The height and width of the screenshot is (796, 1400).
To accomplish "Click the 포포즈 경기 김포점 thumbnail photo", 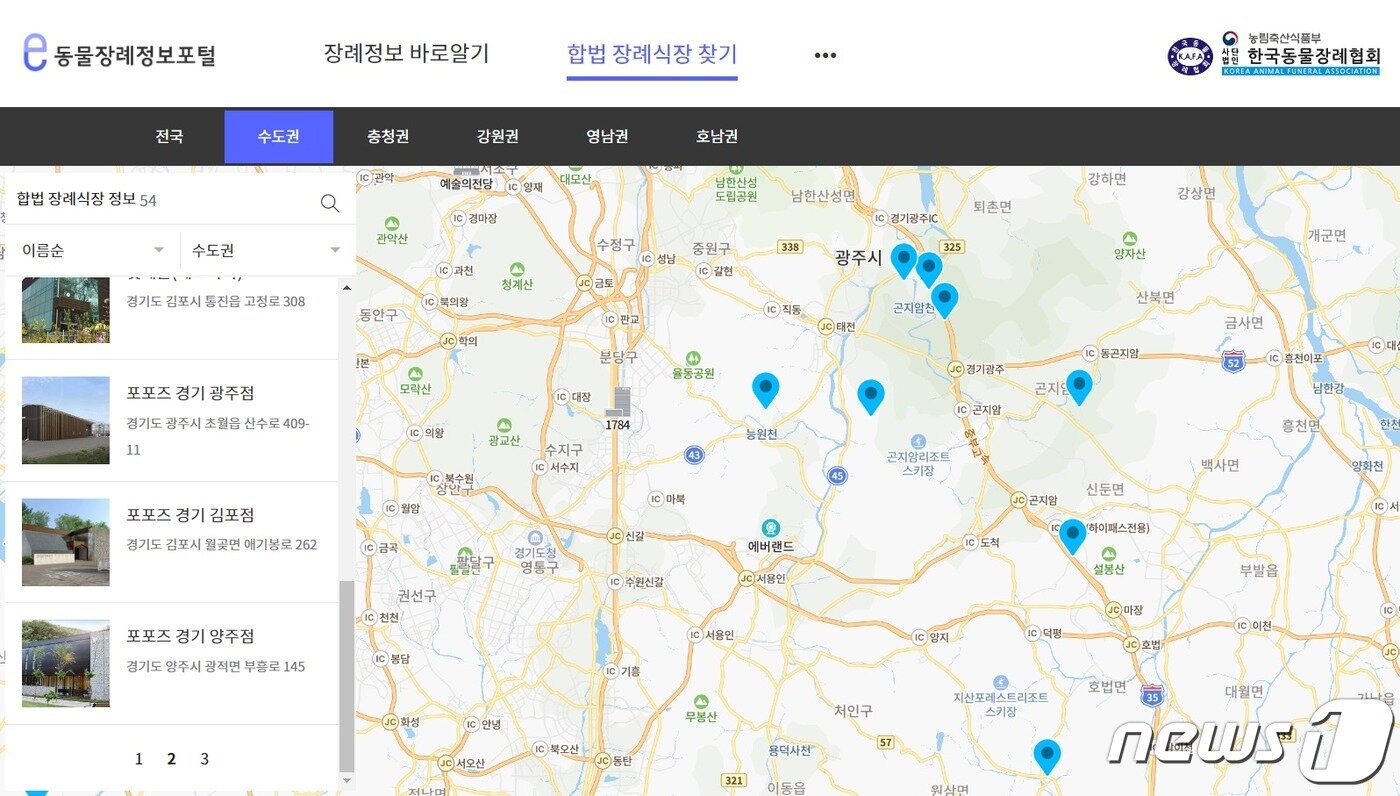I will pos(64,542).
